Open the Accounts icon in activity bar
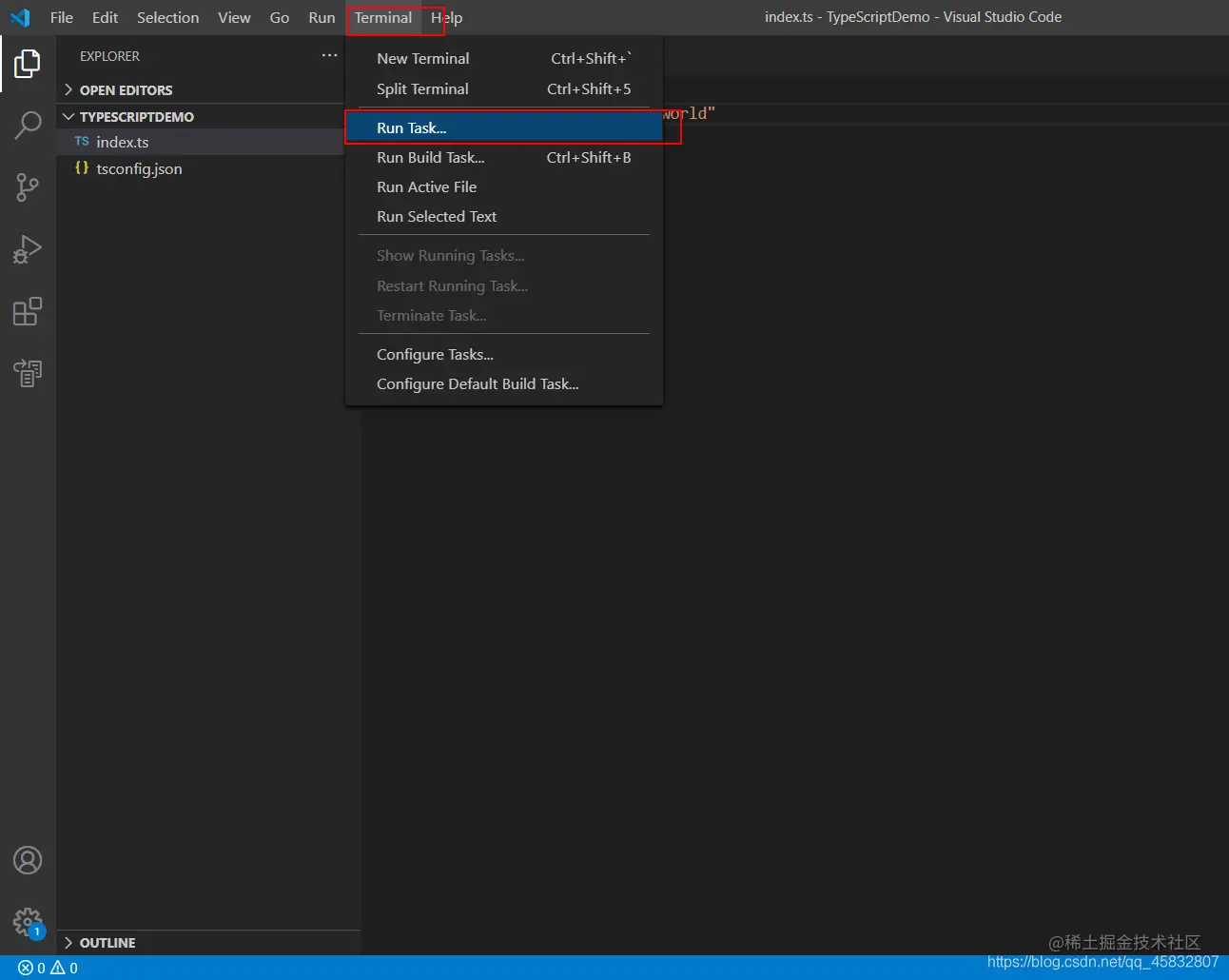1229x980 pixels. [28, 860]
